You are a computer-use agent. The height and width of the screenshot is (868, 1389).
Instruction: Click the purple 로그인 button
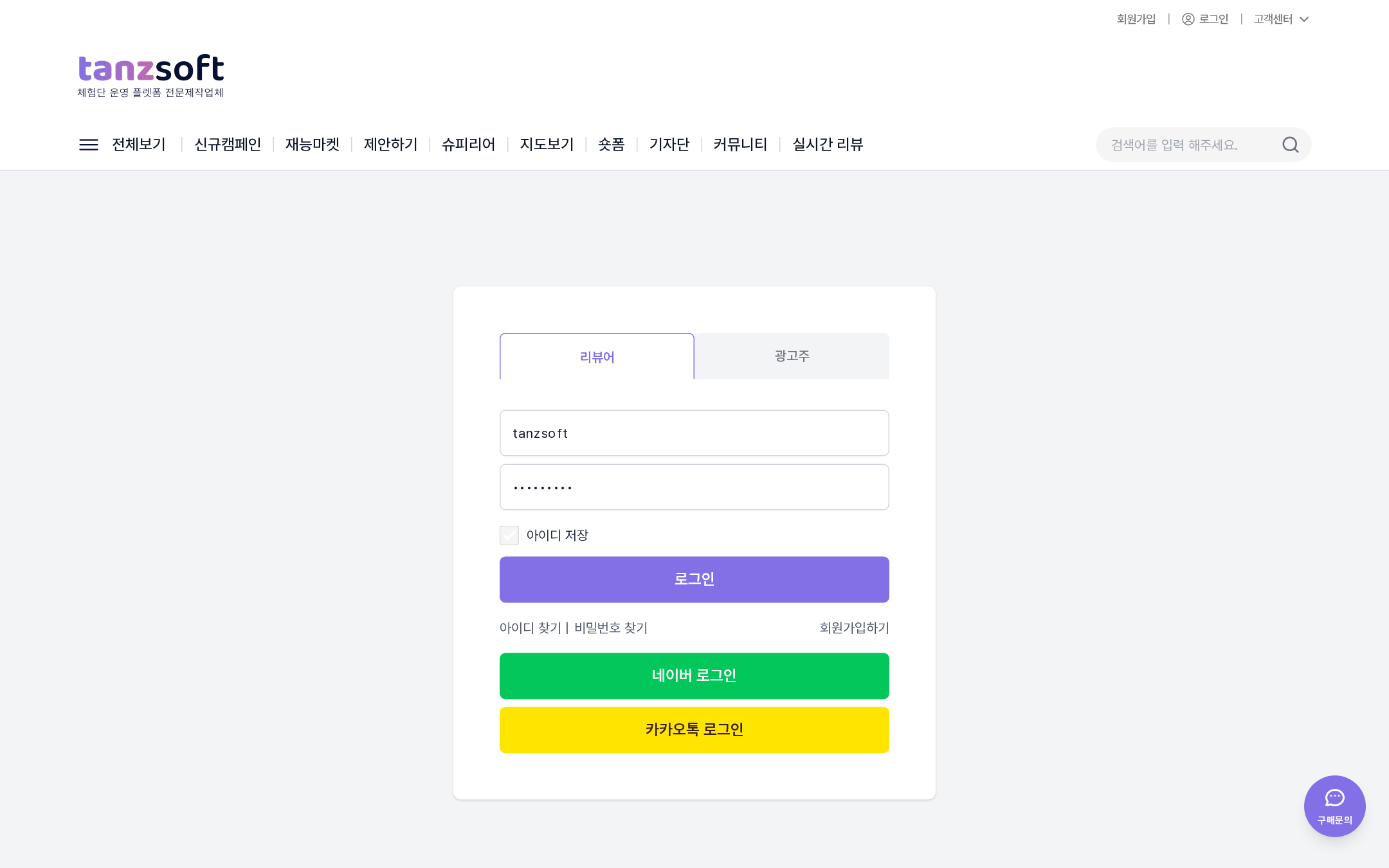pos(694,579)
